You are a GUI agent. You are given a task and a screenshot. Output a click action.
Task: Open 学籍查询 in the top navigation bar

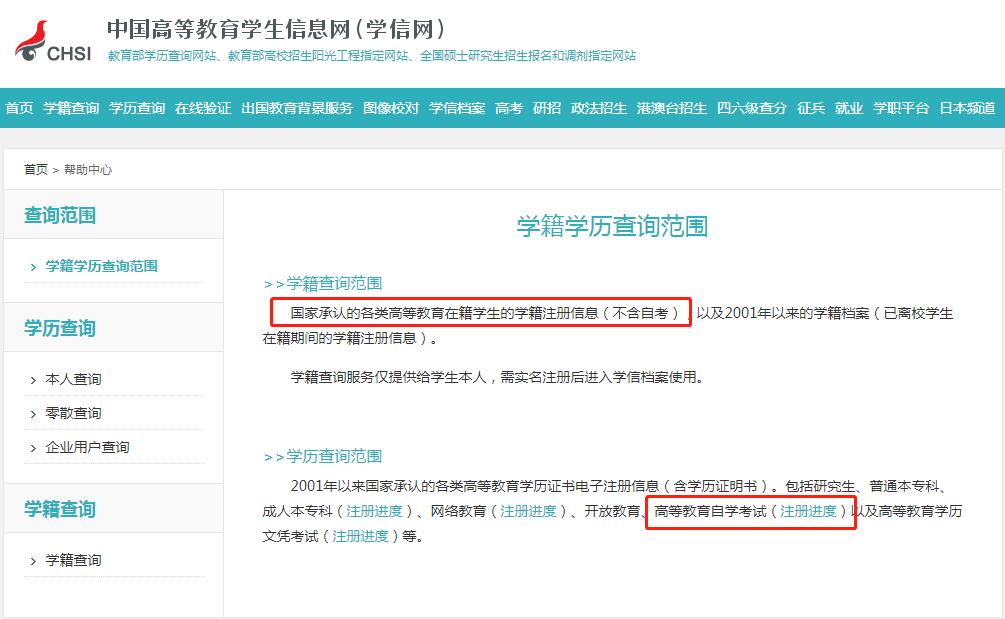point(71,108)
